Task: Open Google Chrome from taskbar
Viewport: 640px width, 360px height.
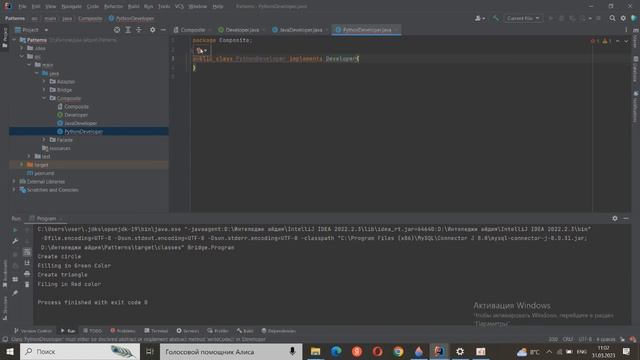Action: (x=398, y=351)
